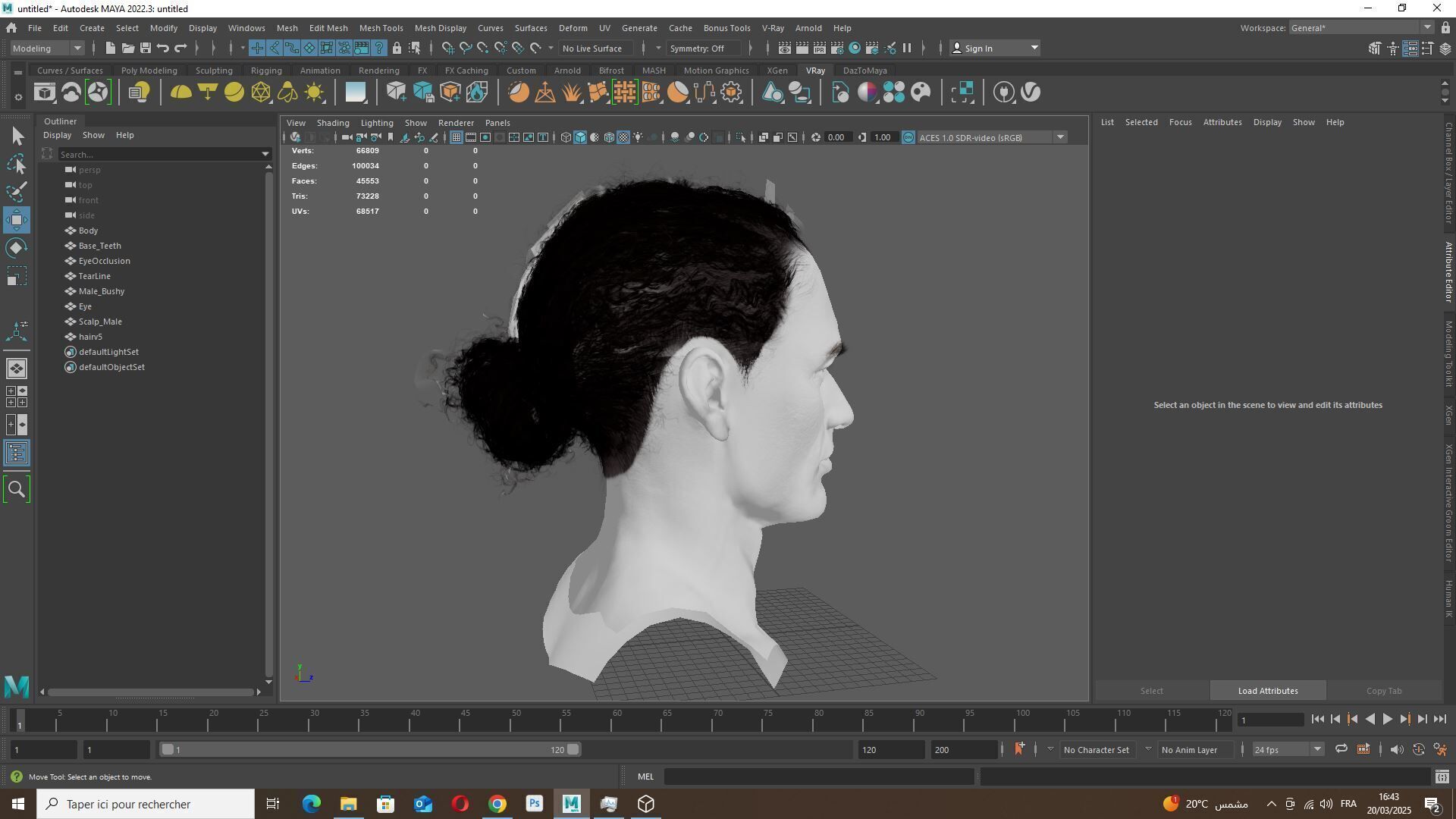Viewport: 1456px width, 819px height.
Task: Select Scalp_Male in the Outliner
Action: tap(100, 322)
